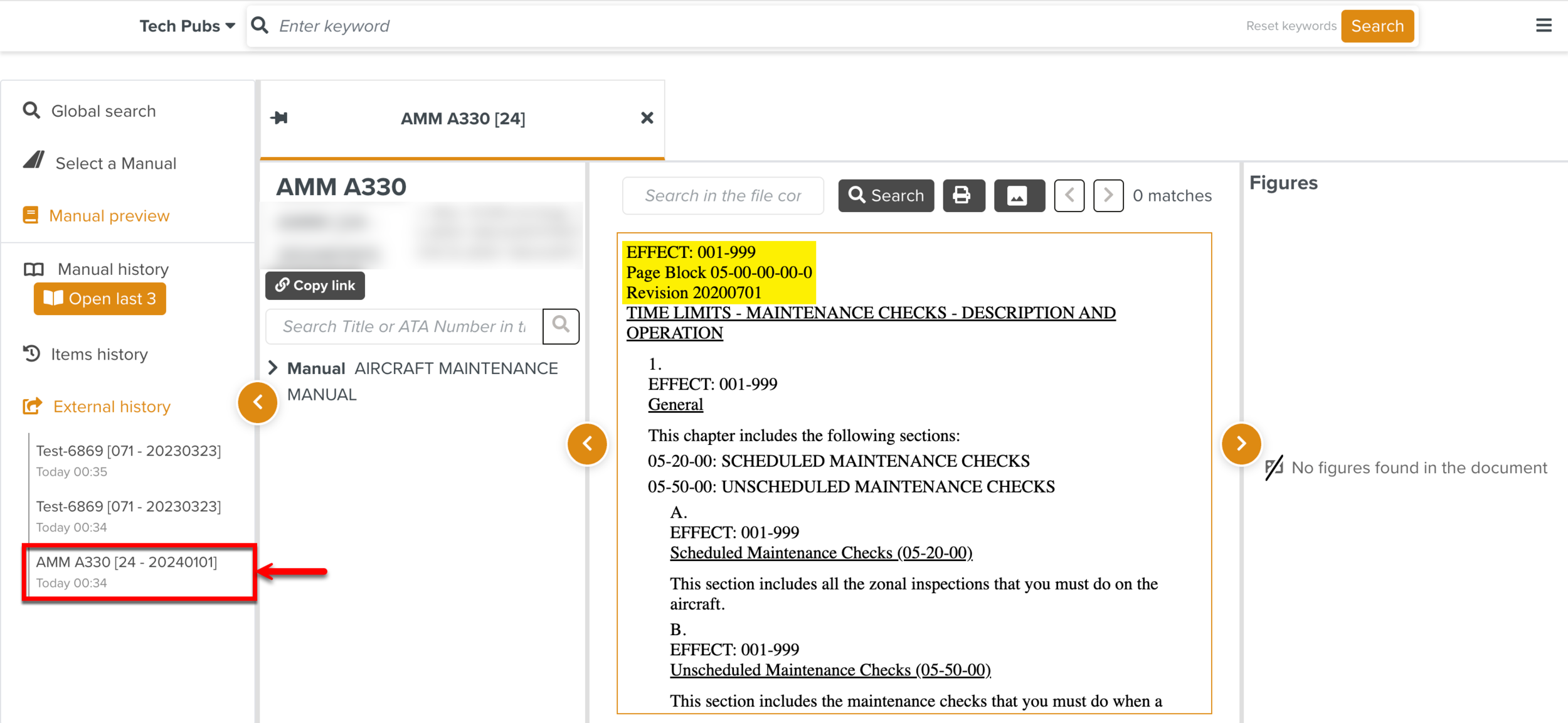Click the magnifier beside the Title or ATA search
1568x723 pixels.
[560, 326]
